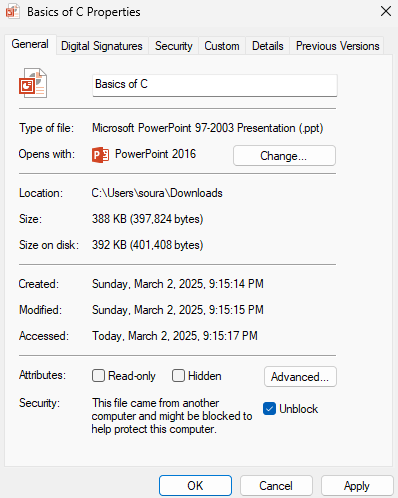Click the Cancel button
The height and width of the screenshot is (498, 398).
tap(276, 486)
